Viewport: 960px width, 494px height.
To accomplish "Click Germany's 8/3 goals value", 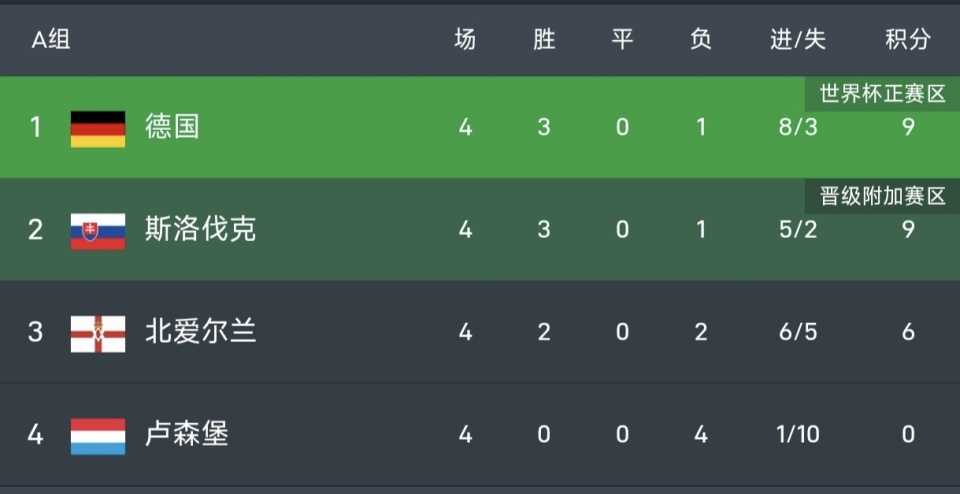I will coord(798,128).
